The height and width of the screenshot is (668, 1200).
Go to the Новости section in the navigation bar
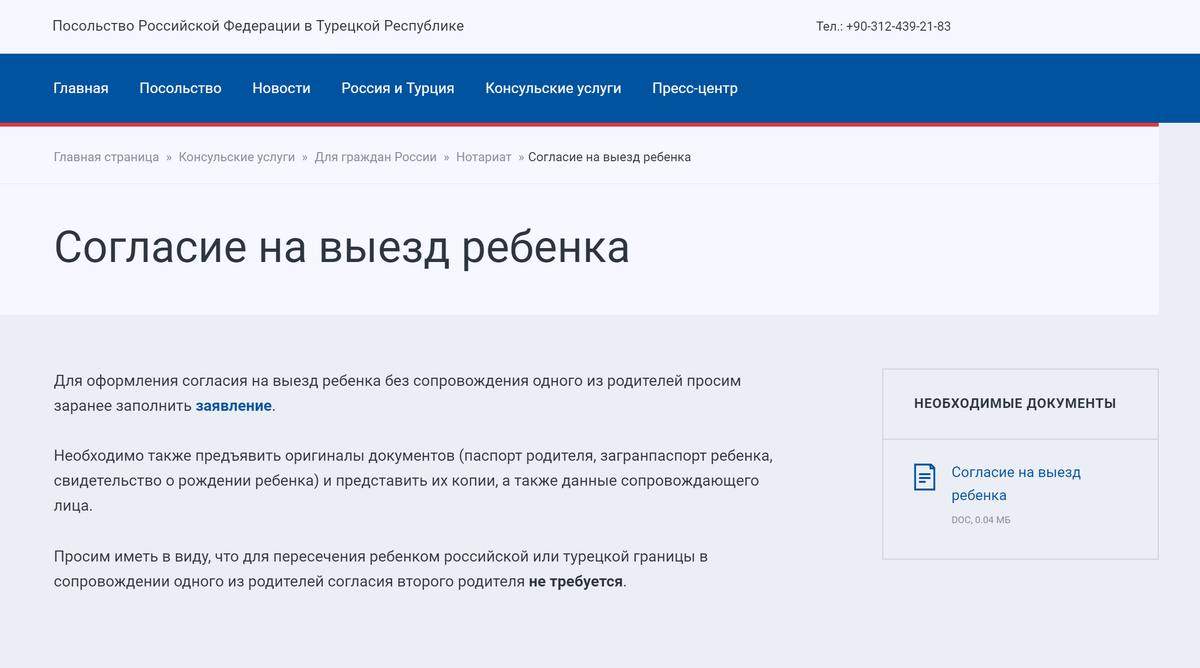tap(281, 88)
